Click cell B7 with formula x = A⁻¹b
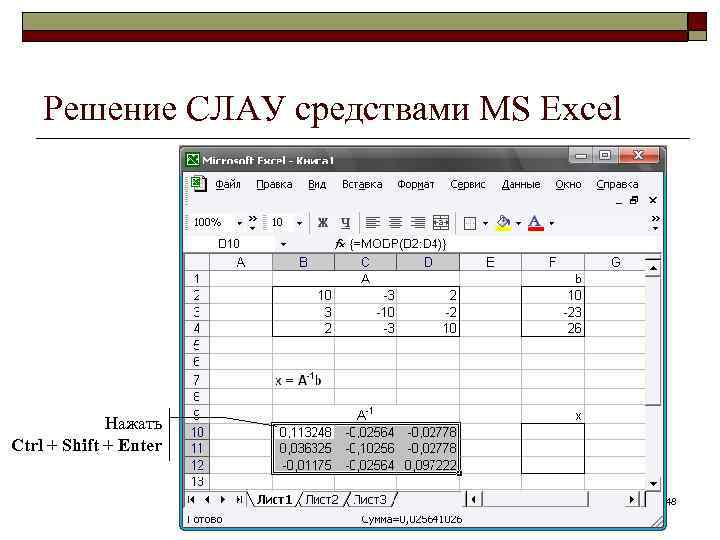Image resolution: width=720 pixels, height=540 pixels. [x=303, y=380]
